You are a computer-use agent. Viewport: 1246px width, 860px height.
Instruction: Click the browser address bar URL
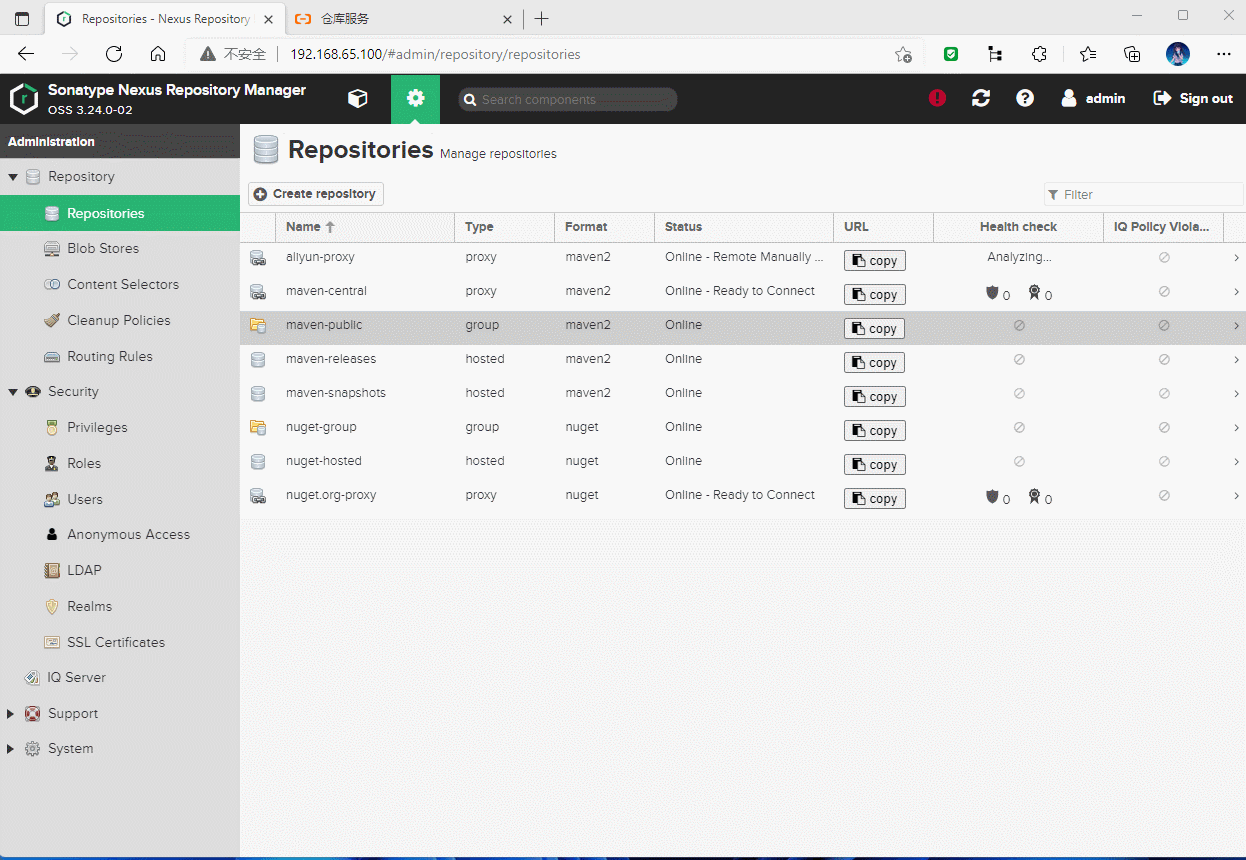click(435, 54)
